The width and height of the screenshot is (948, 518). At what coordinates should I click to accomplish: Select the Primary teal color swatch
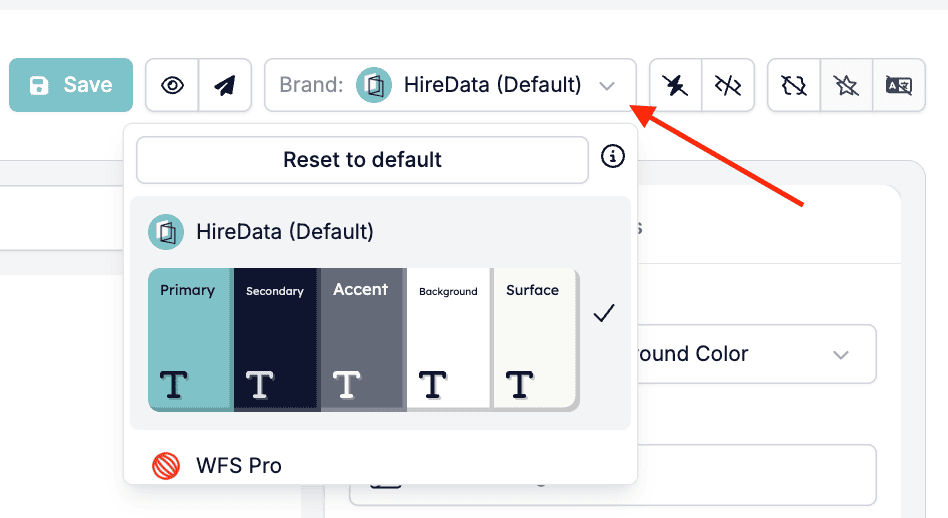pyautogui.click(x=190, y=339)
